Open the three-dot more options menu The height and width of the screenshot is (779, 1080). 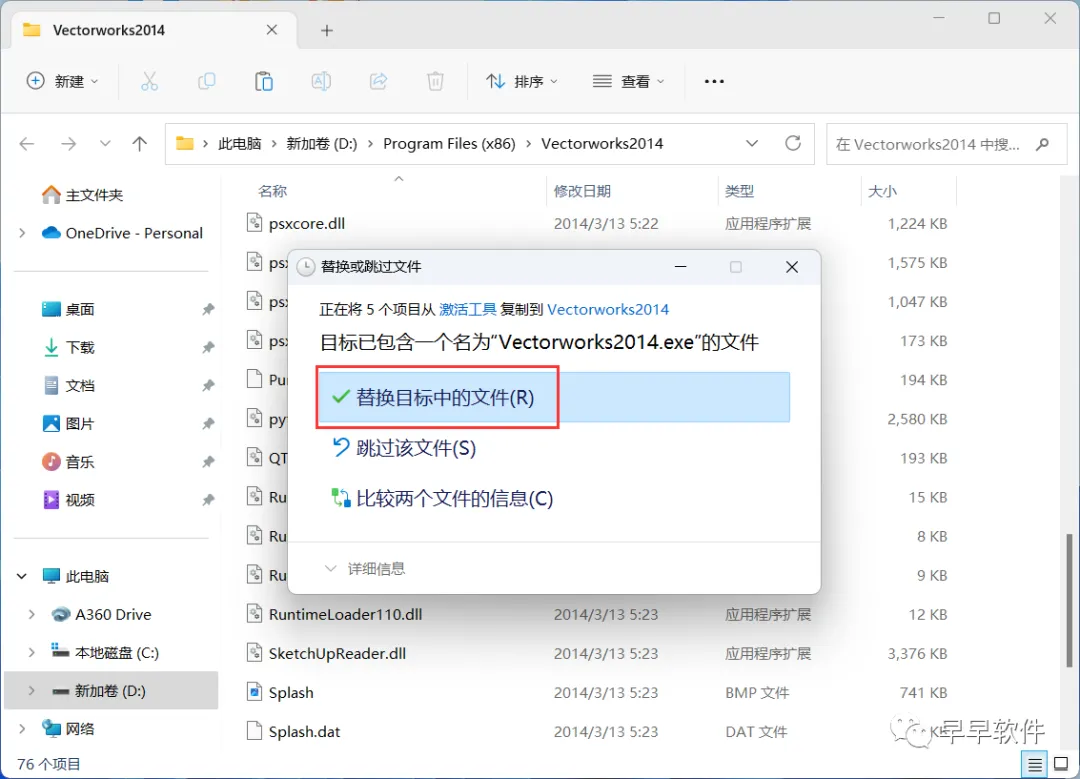click(714, 81)
